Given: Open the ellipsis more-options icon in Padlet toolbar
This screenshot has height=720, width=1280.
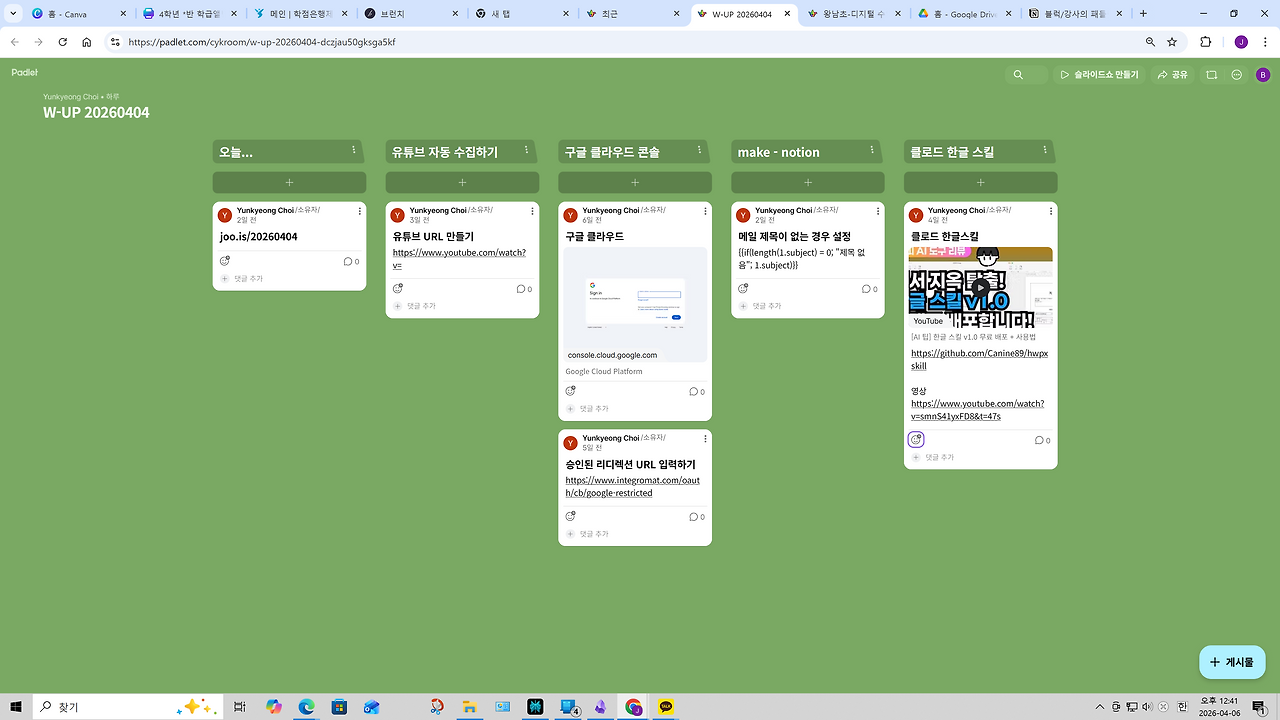Looking at the screenshot, I should pyautogui.click(x=1236, y=74).
